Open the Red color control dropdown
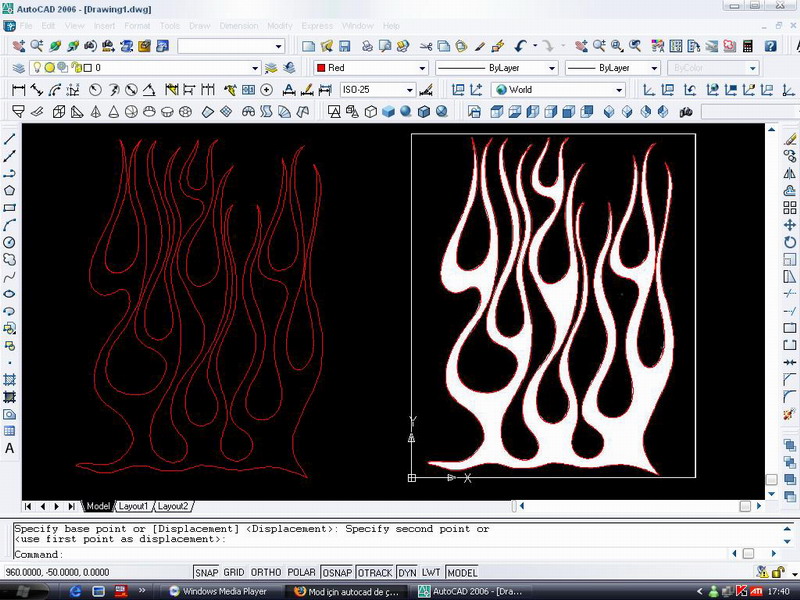The image size is (800, 600). click(x=422, y=68)
